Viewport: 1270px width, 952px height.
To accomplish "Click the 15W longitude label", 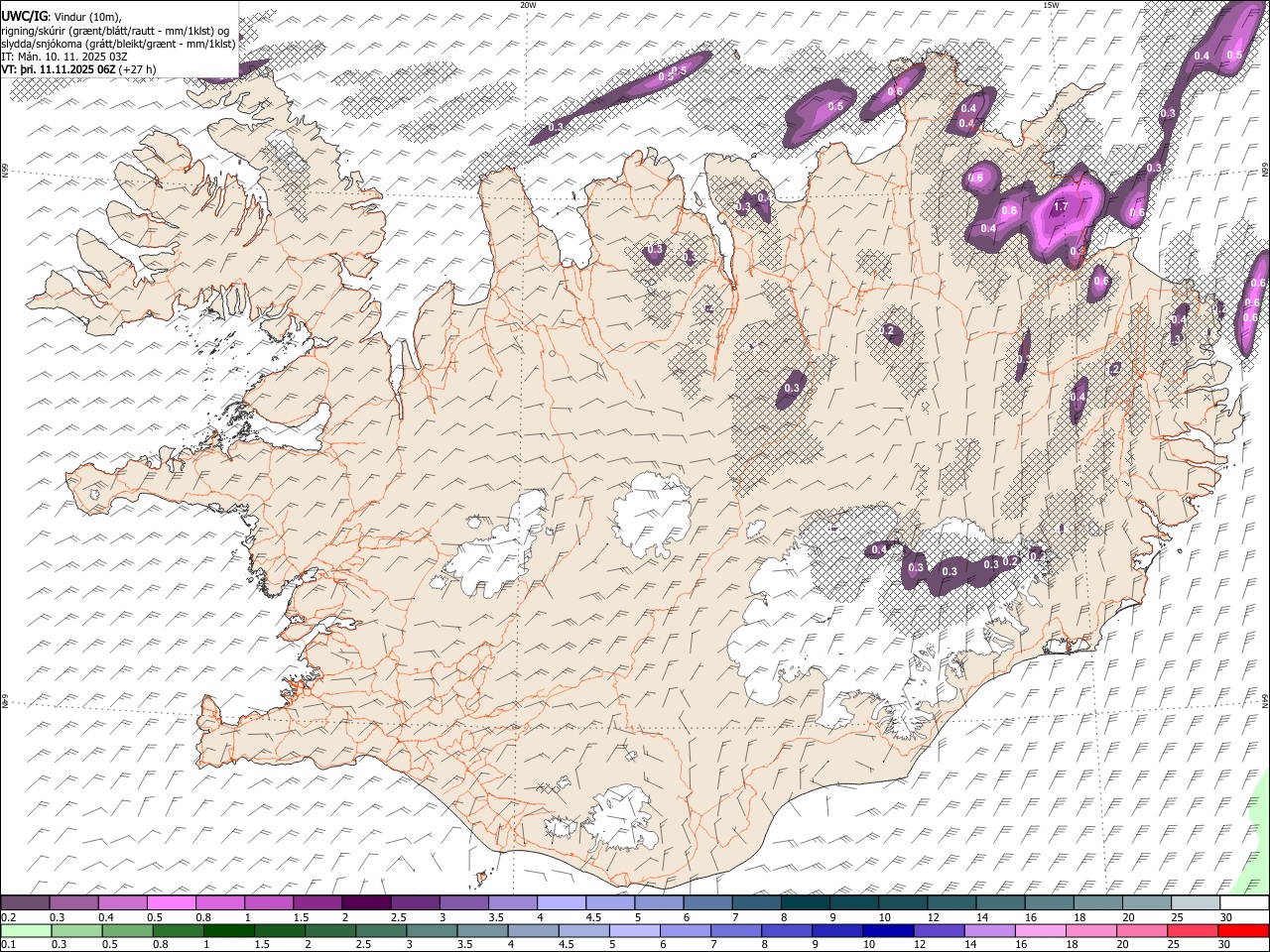I will coord(1051,5).
